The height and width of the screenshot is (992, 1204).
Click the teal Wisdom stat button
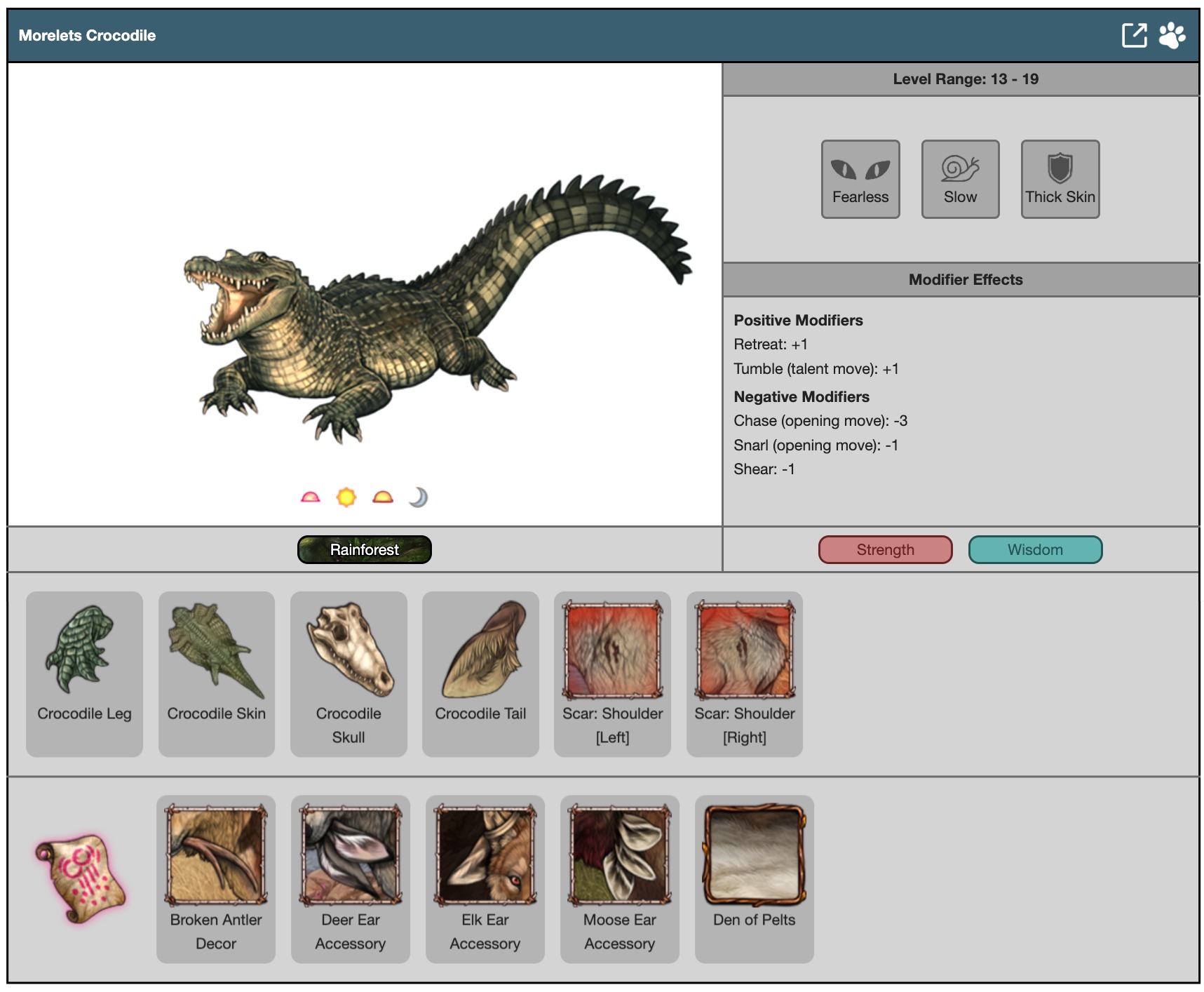pos(1035,550)
